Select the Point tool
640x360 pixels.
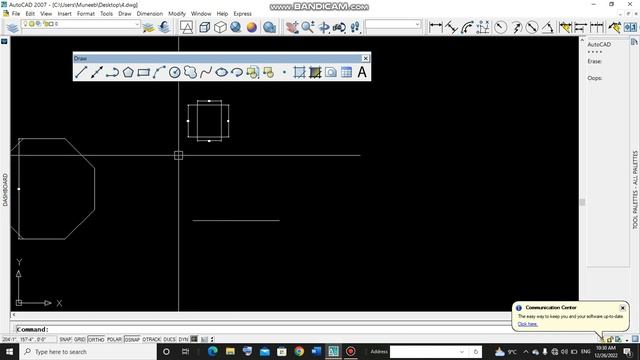[x=284, y=72]
